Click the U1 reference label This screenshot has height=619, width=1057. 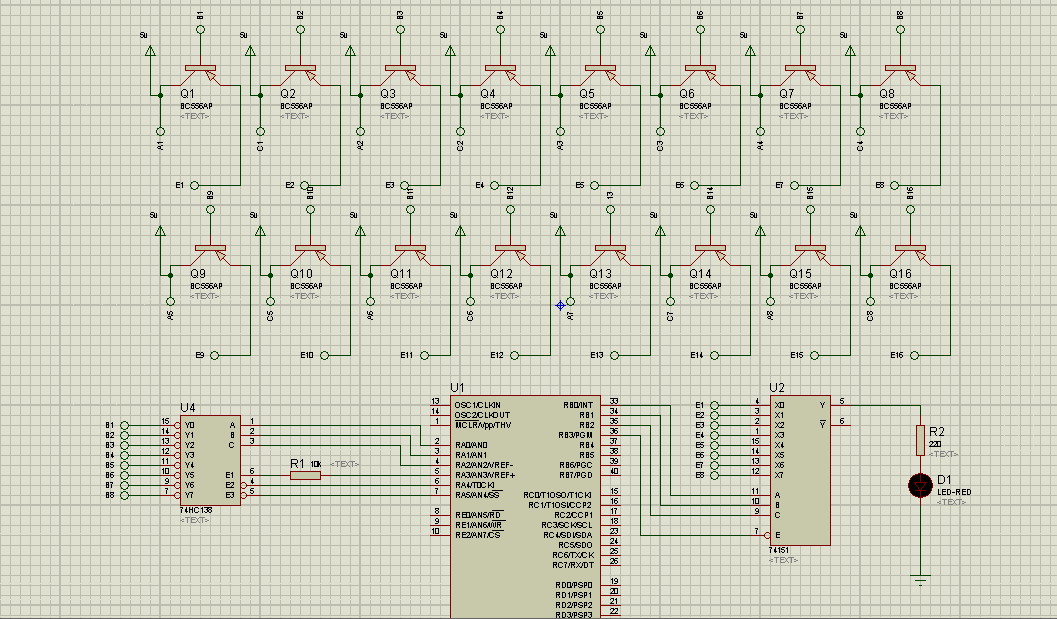click(x=457, y=388)
